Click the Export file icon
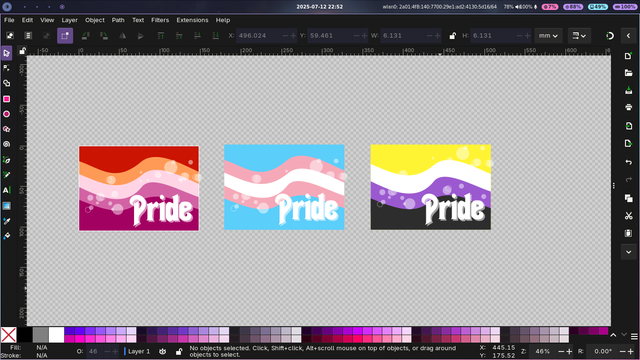 point(629,143)
